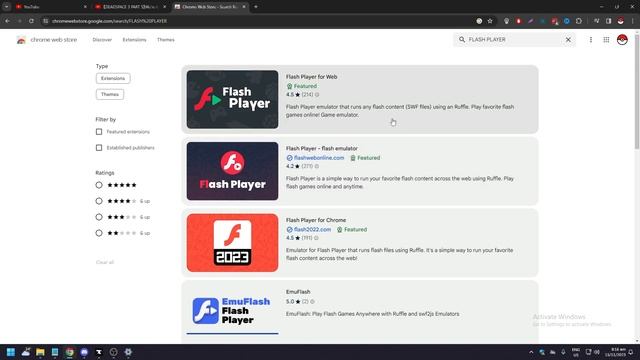Select the four stars and up filter
The height and width of the screenshot is (360, 640).
coord(99,201)
